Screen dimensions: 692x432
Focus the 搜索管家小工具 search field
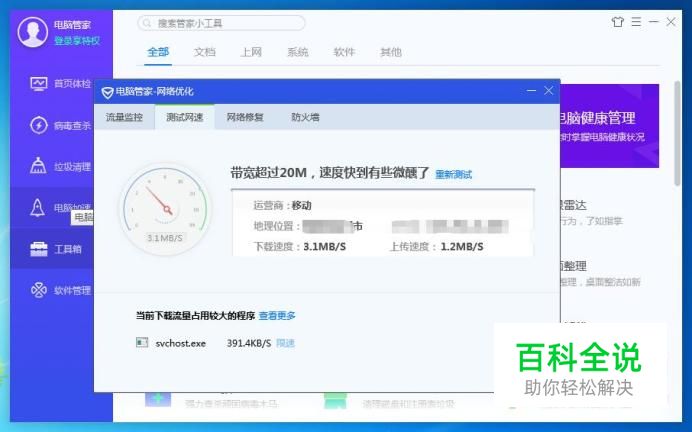[x=221, y=23]
